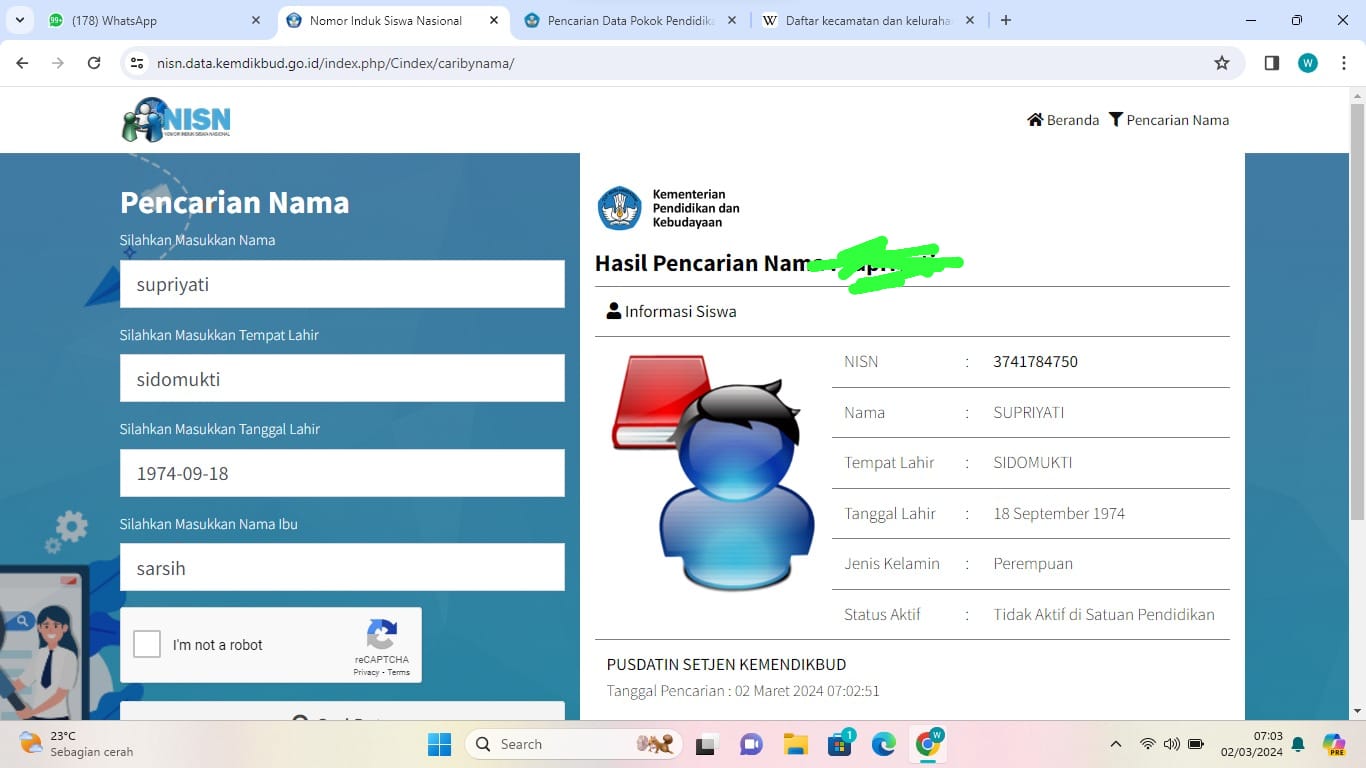Open Microsoft Edge from taskbar

click(883, 744)
